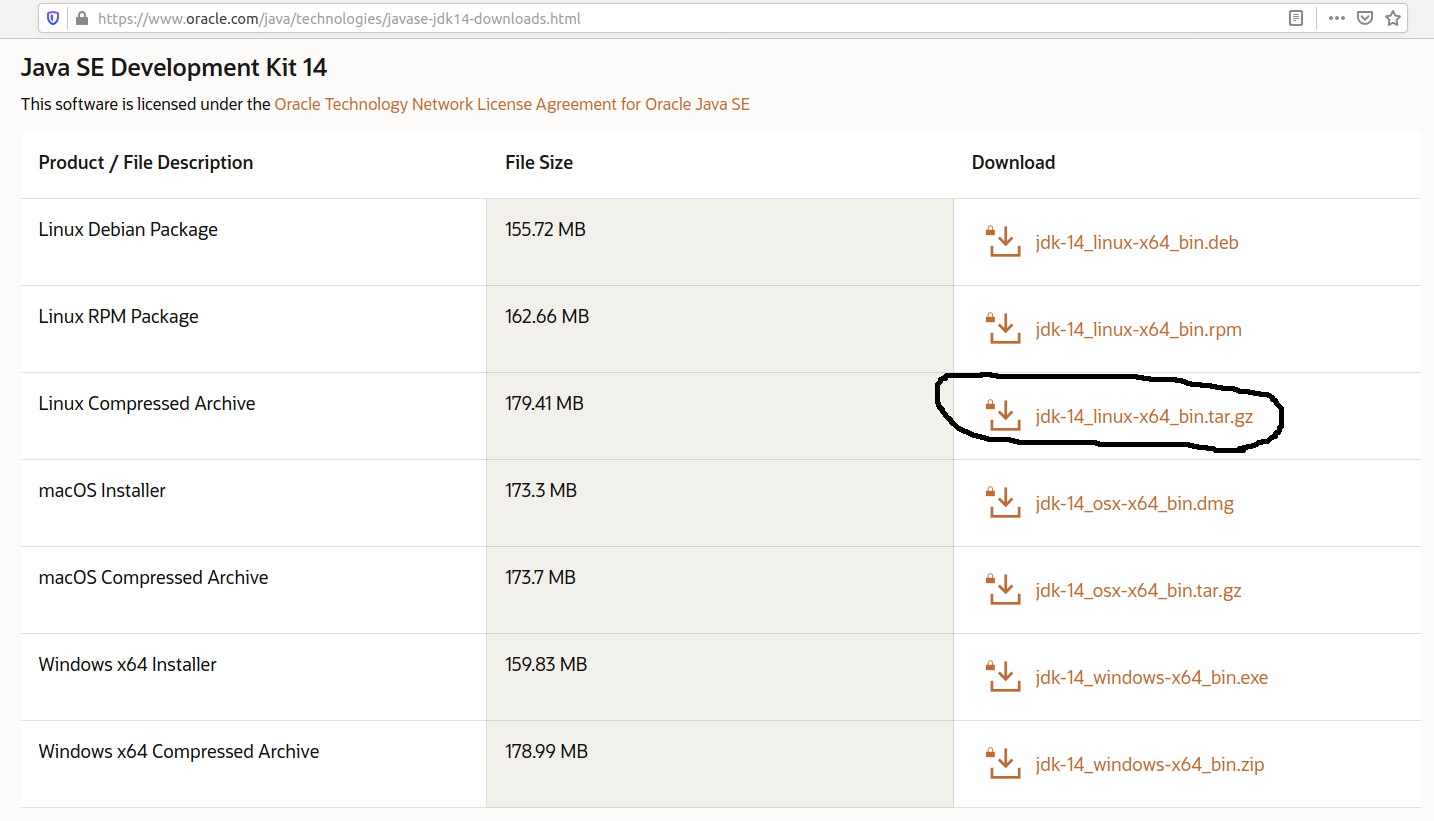Viewport: 1434px width, 821px height.
Task: Click download icon for Windows exe
Action: [x=1003, y=676]
